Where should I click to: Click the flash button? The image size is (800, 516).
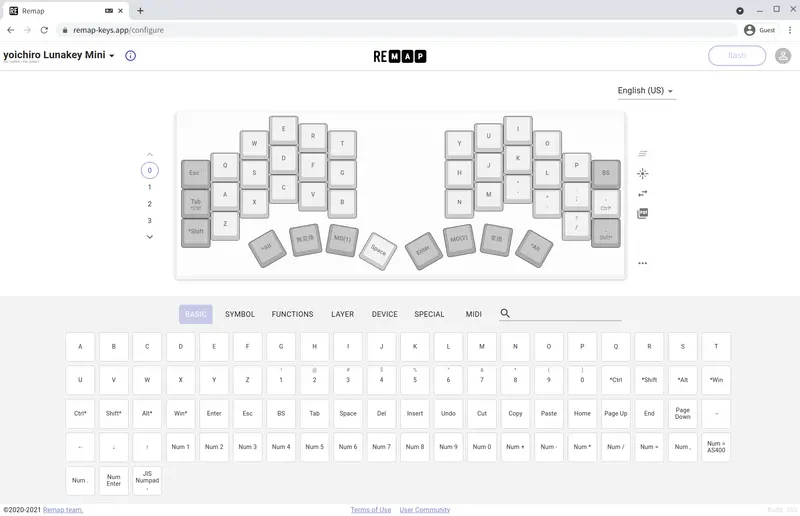coord(737,56)
